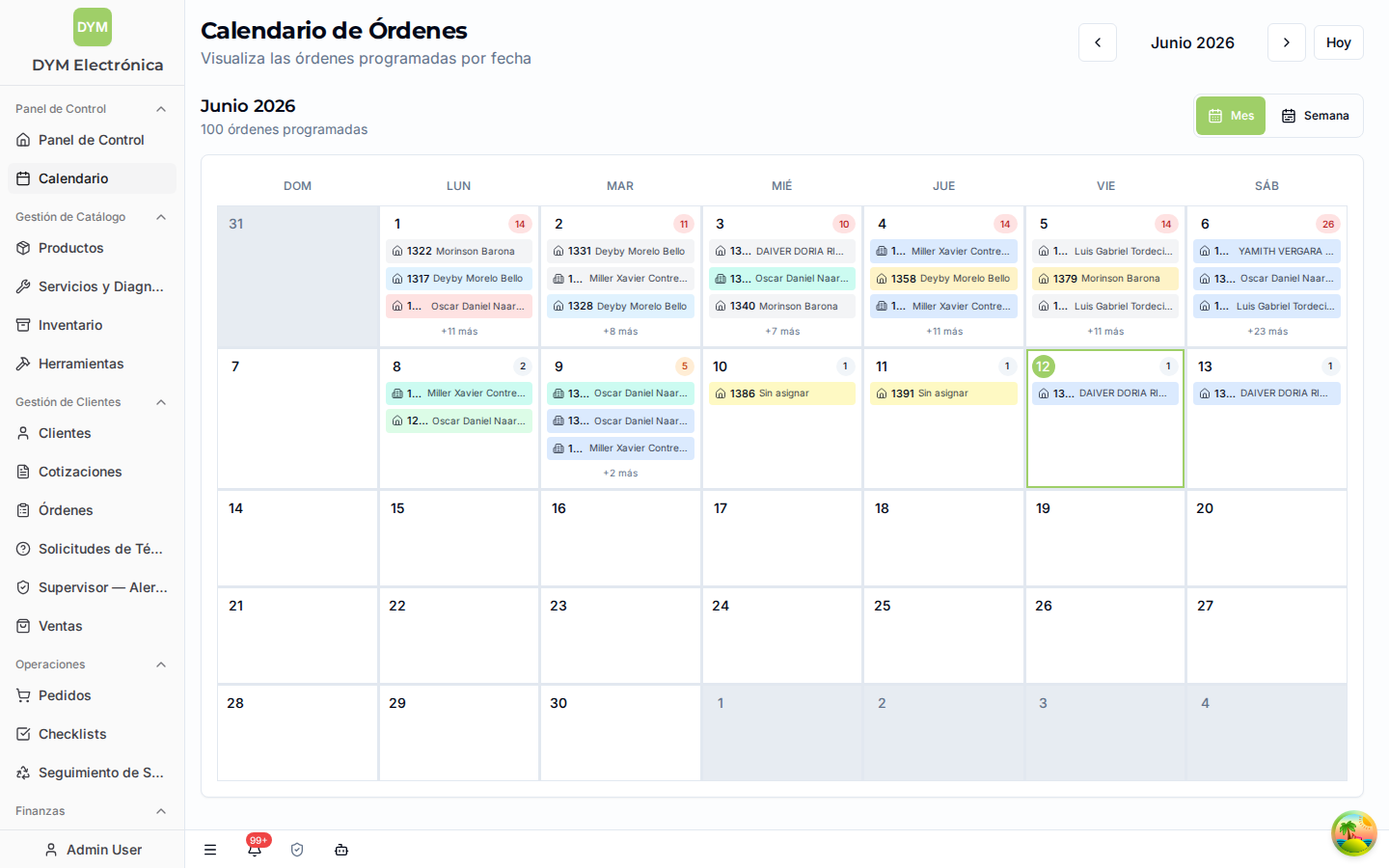
Task: Open order 1358 Deyby Morelo Bello
Action: pyautogui.click(x=943, y=279)
